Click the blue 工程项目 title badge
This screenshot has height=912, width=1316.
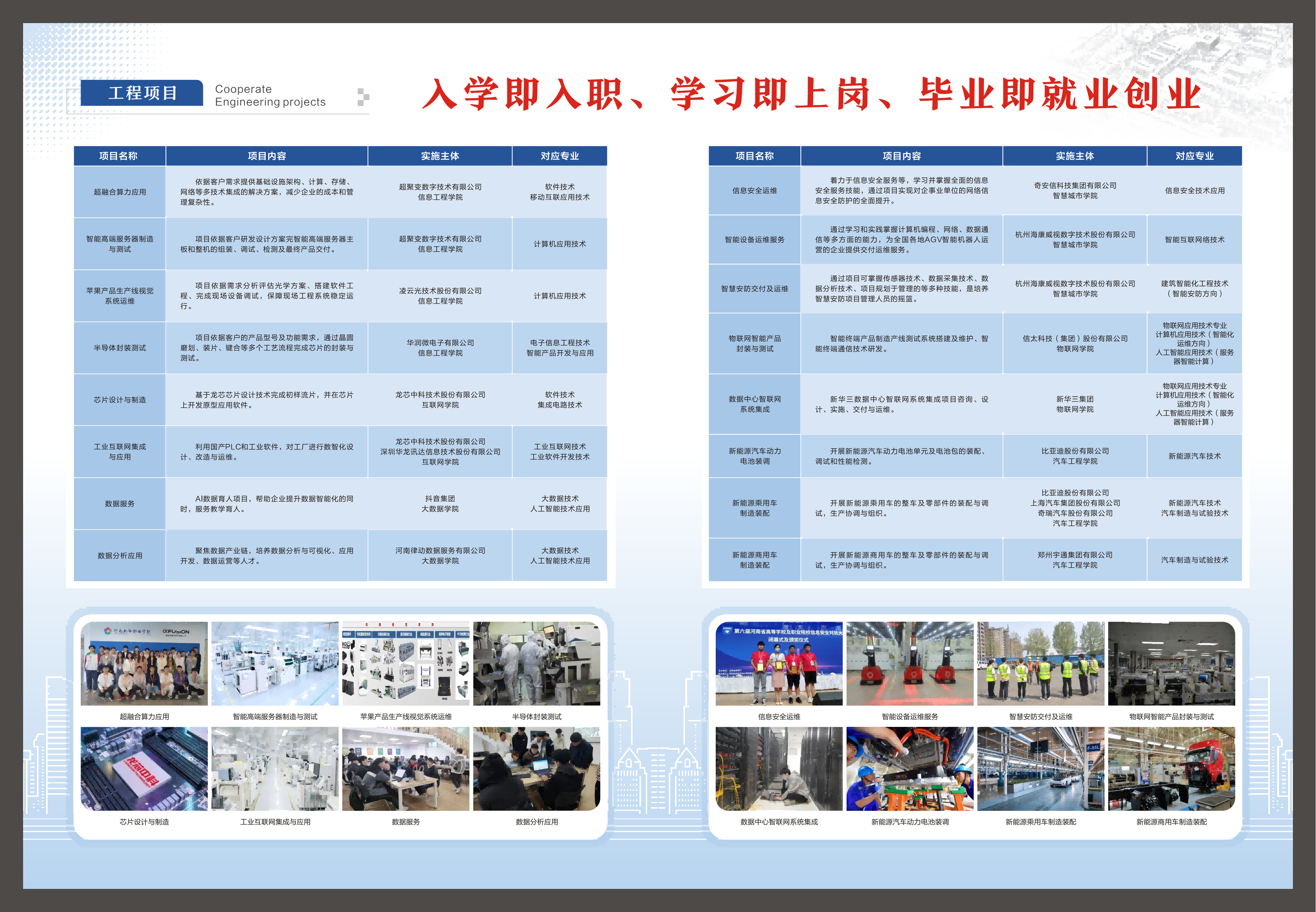click(x=142, y=93)
